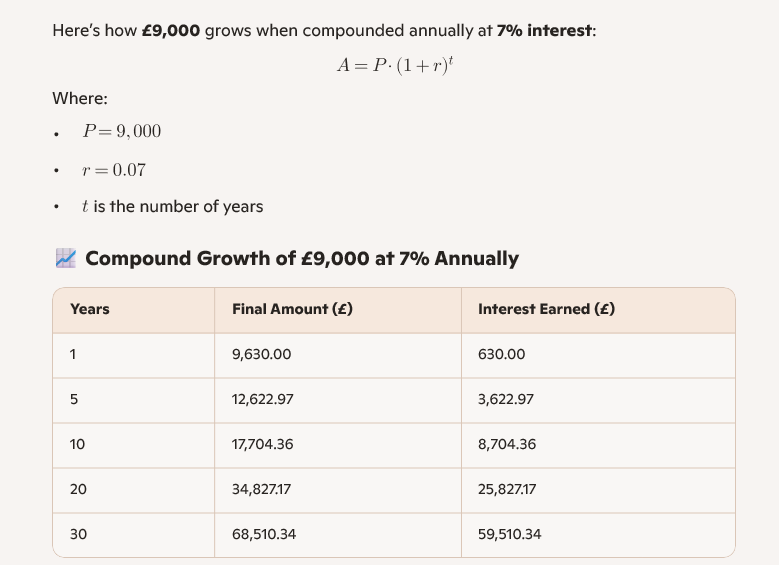Click the 9,630.00 final amount cell
The image size is (779, 565).
(x=262, y=355)
